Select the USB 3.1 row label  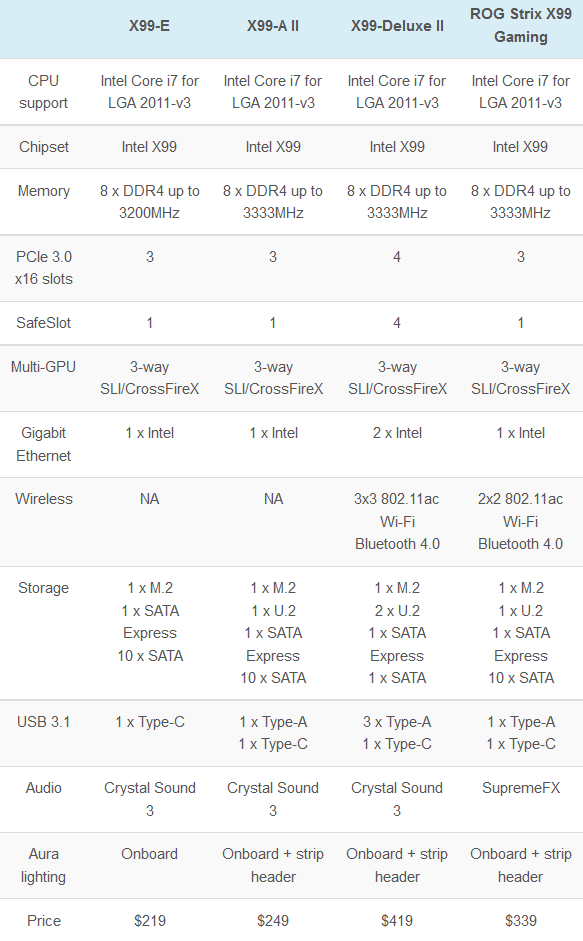click(43, 721)
